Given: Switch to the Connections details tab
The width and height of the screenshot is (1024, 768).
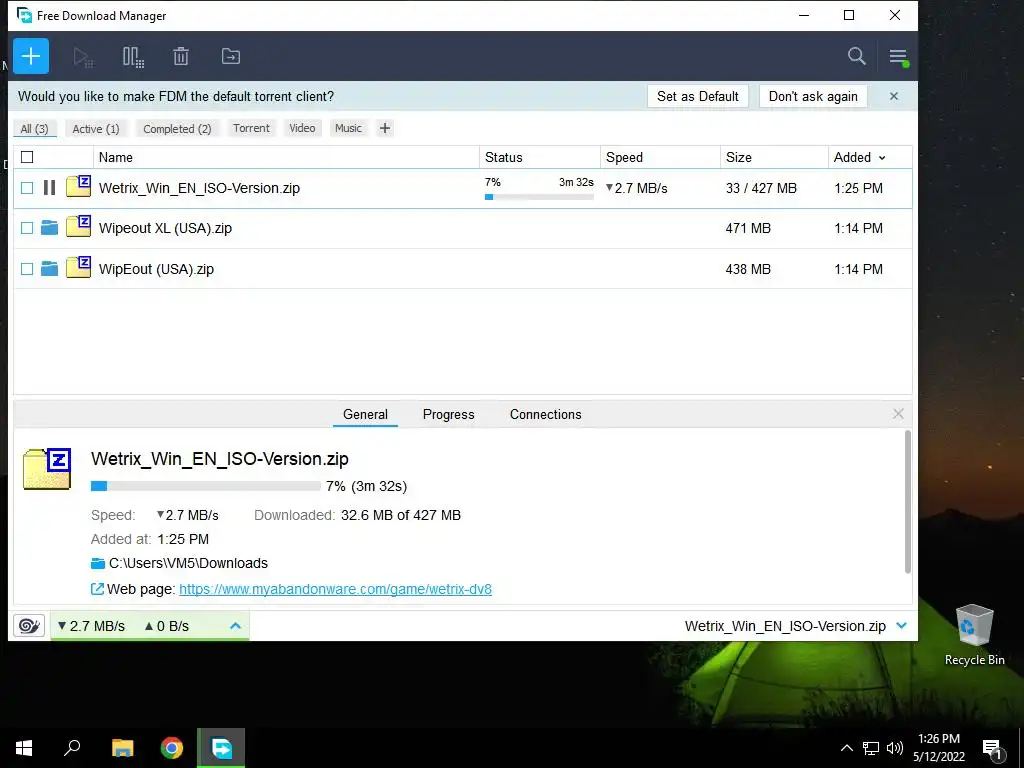Looking at the screenshot, I should (545, 414).
